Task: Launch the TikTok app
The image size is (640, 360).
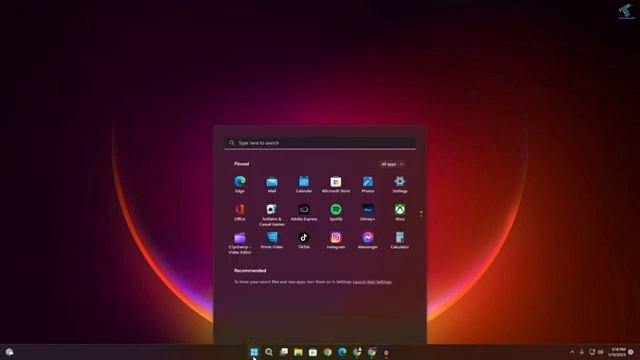Action: [x=304, y=240]
